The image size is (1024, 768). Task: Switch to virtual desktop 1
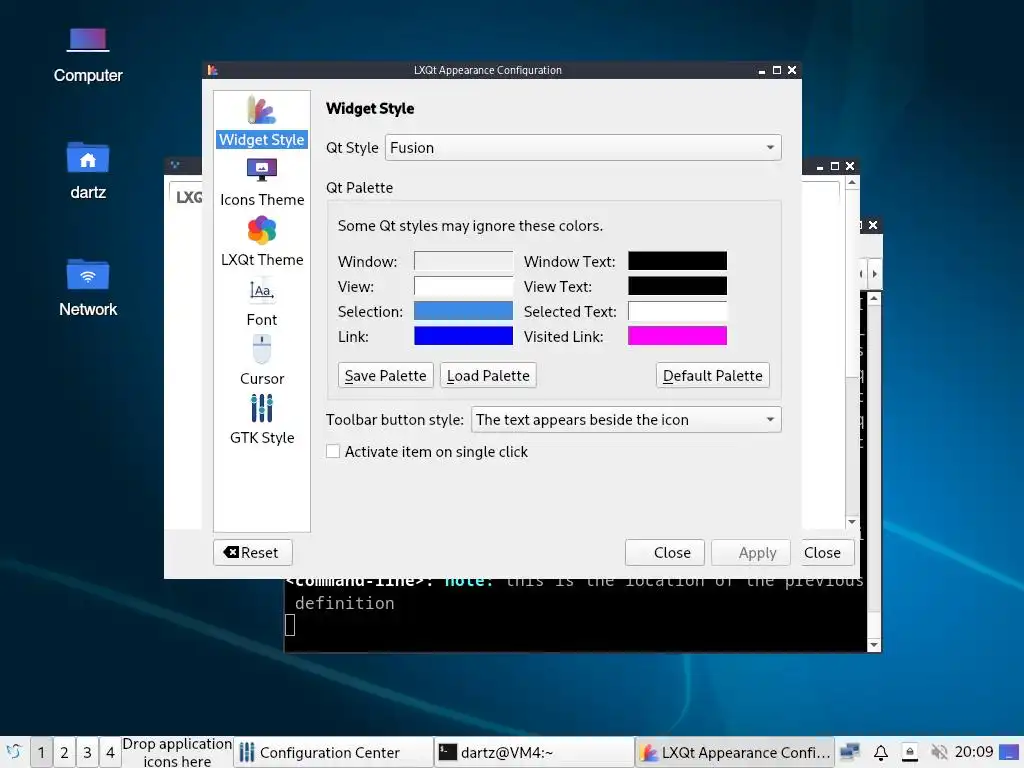[x=41, y=752]
